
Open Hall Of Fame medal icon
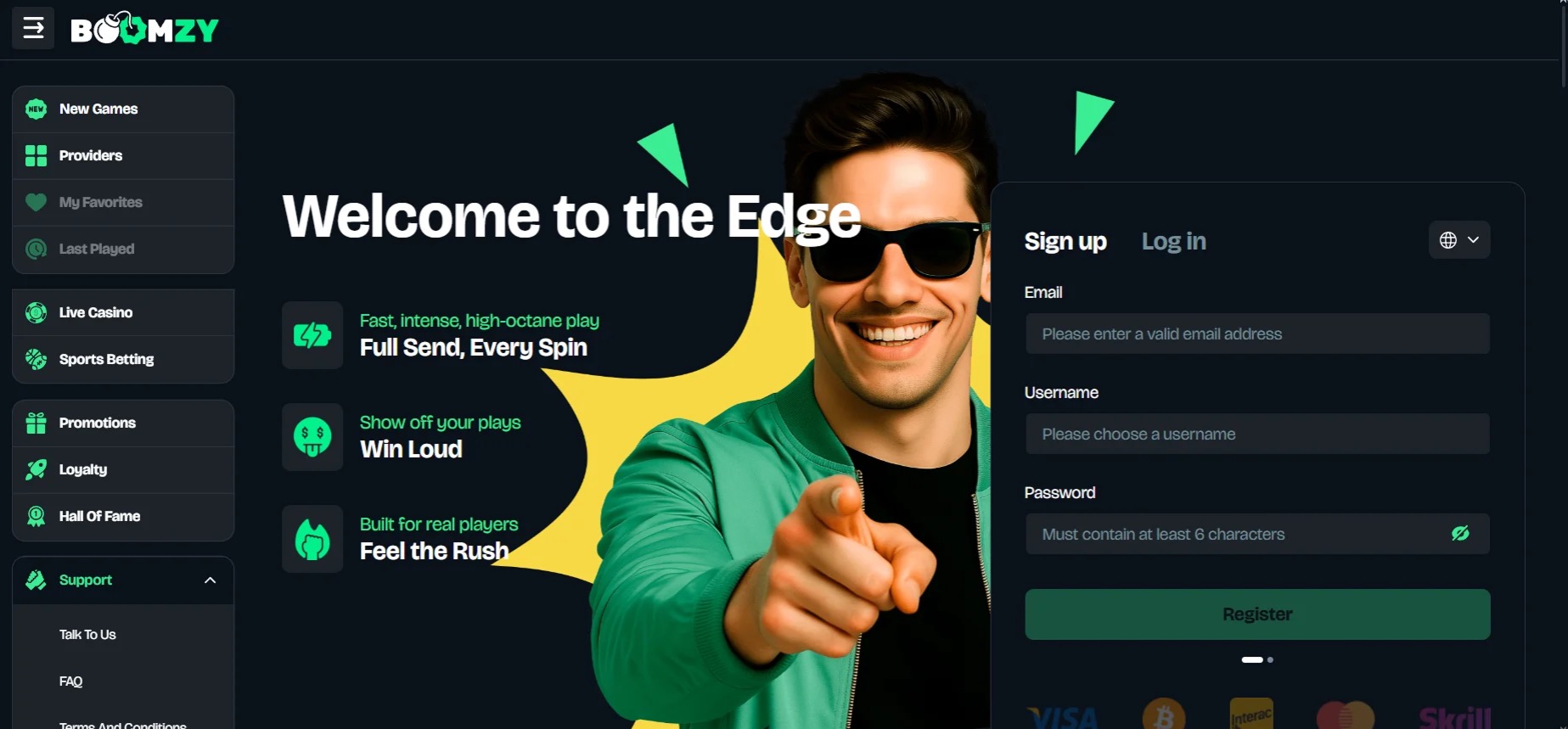[36, 516]
